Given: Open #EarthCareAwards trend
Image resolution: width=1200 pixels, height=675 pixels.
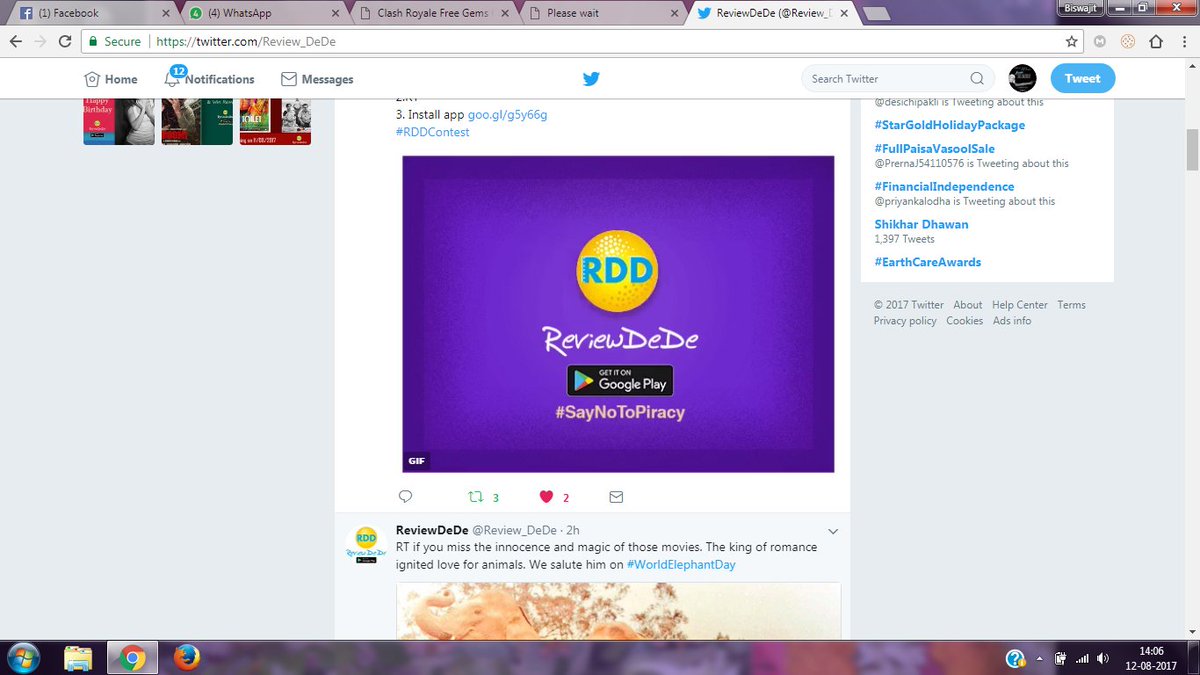Looking at the screenshot, I should tap(927, 262).
